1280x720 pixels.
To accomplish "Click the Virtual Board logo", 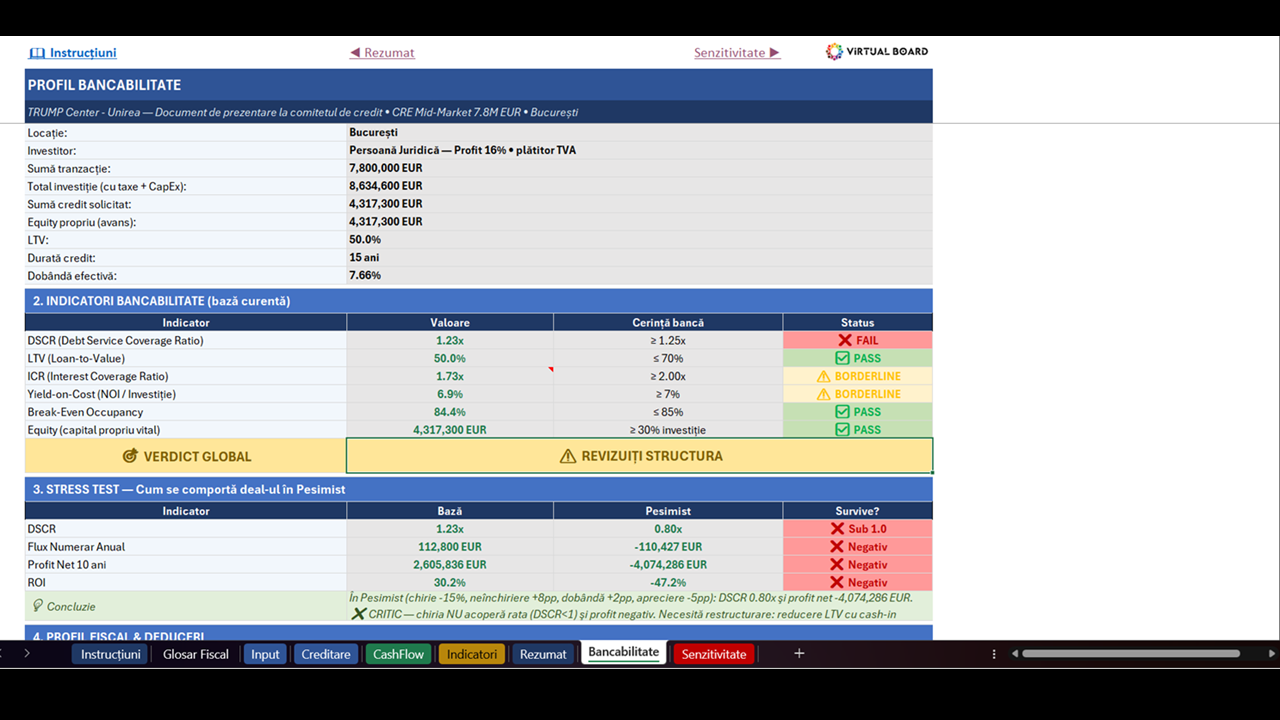I will pyautogui.click(x=877, y=51).
